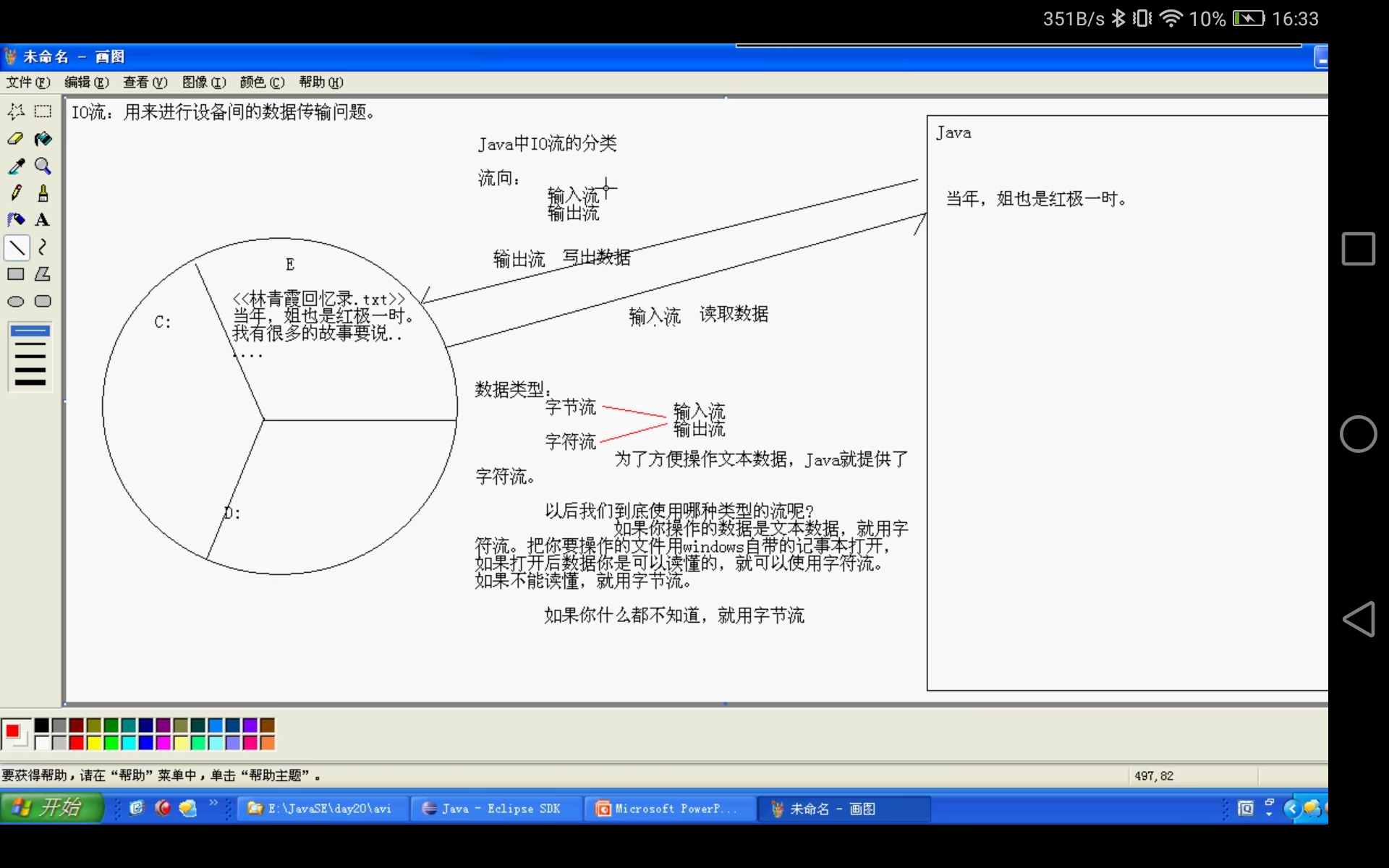The width and height of the screenshot is (1389, 868).
Task: Choose the thickest line width option
Action: pyautogui.click(x=30, y=382)
